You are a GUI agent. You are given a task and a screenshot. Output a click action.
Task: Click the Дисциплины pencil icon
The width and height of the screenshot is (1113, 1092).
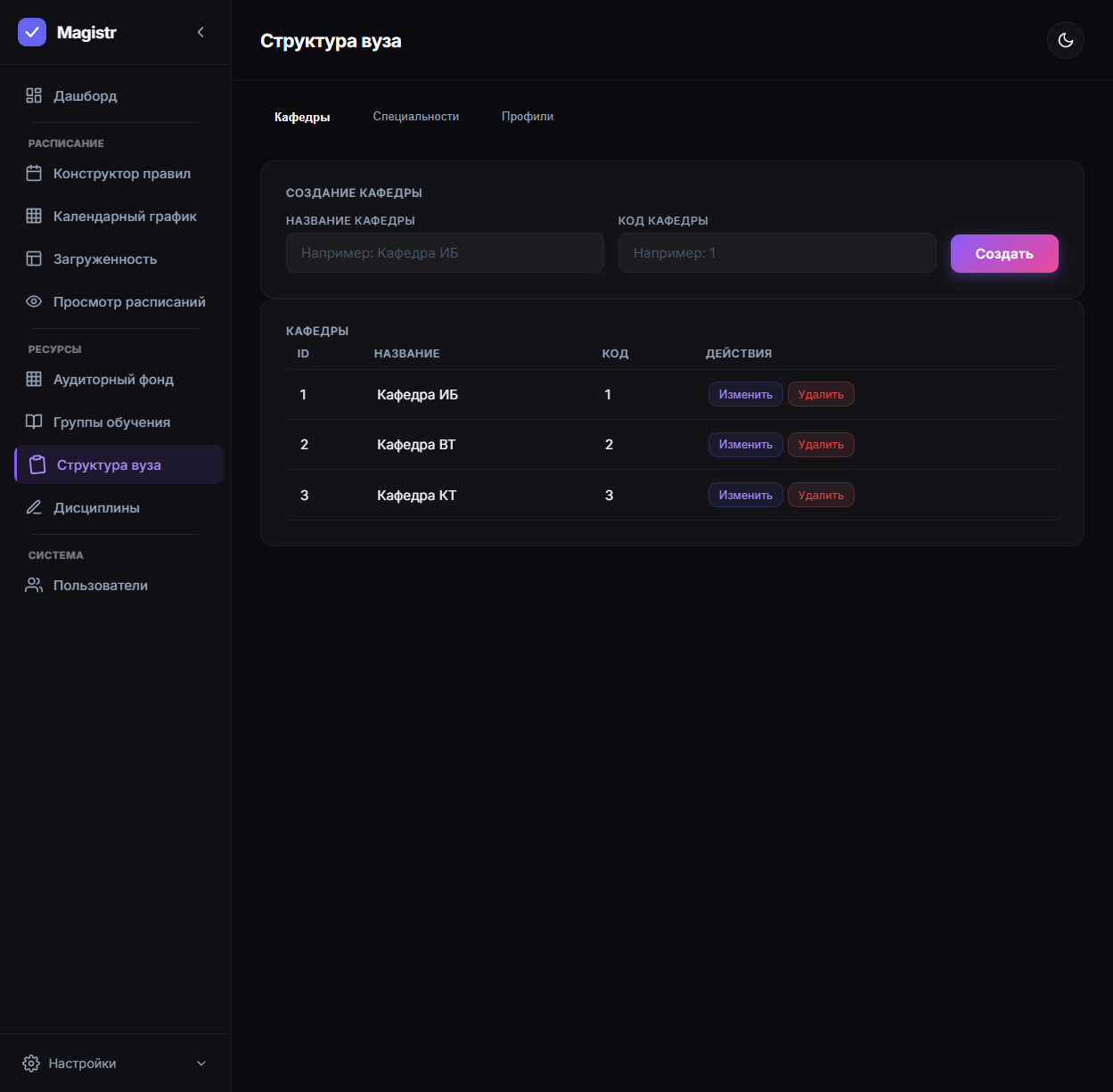click(x=34, y=507)
